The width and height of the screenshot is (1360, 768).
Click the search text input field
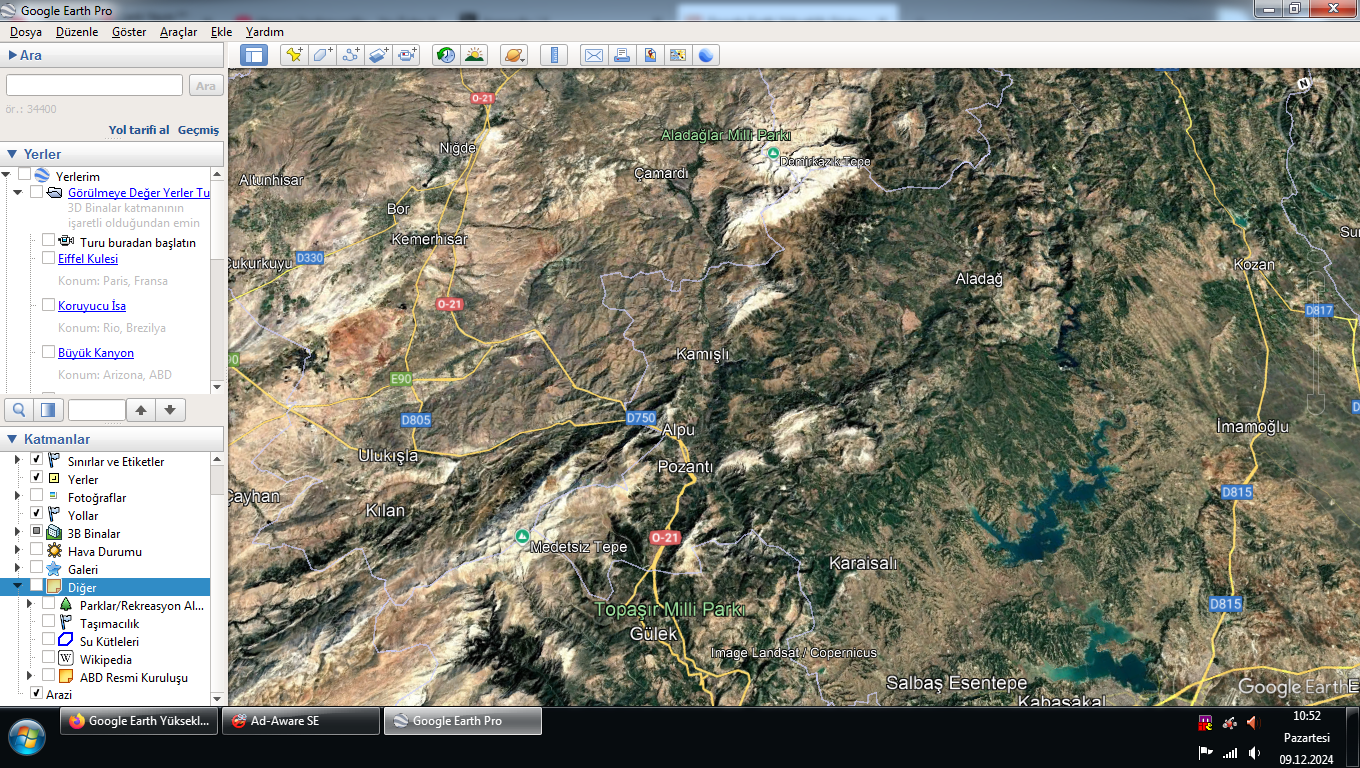point(95,86)
